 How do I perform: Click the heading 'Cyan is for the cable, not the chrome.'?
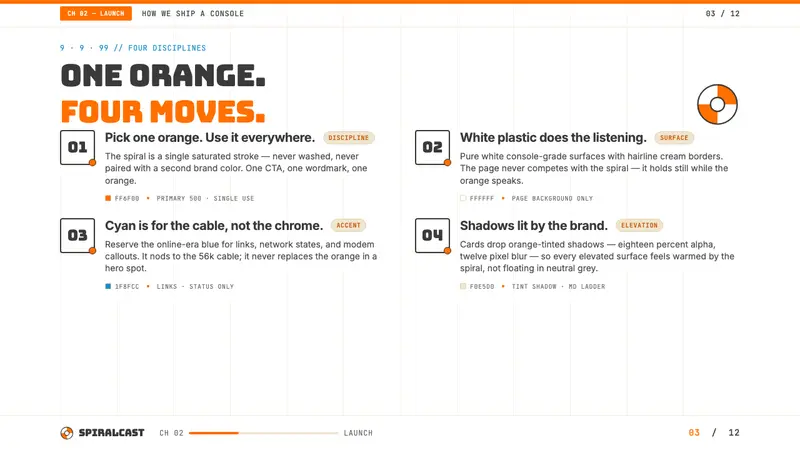coord(214,226)
